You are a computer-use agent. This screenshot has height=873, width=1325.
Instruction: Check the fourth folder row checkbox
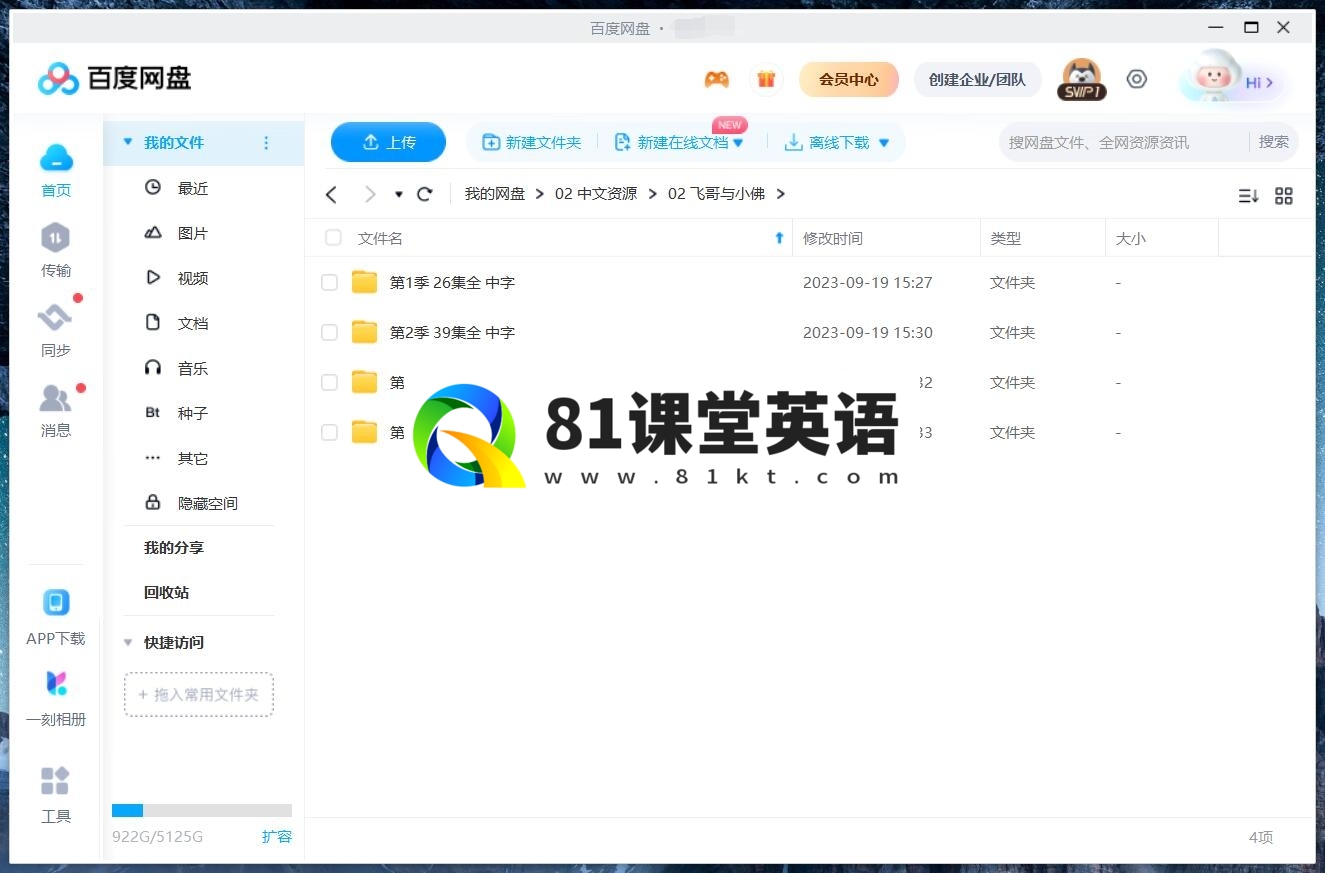pyautogui.click(x=329, y=432)
